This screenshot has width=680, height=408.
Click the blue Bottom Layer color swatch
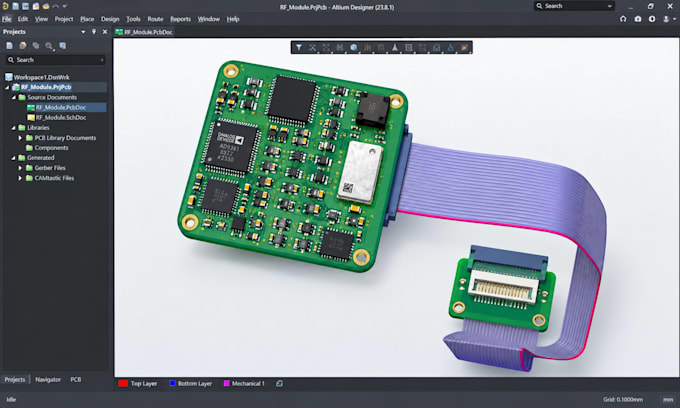(x=172, y=383)
